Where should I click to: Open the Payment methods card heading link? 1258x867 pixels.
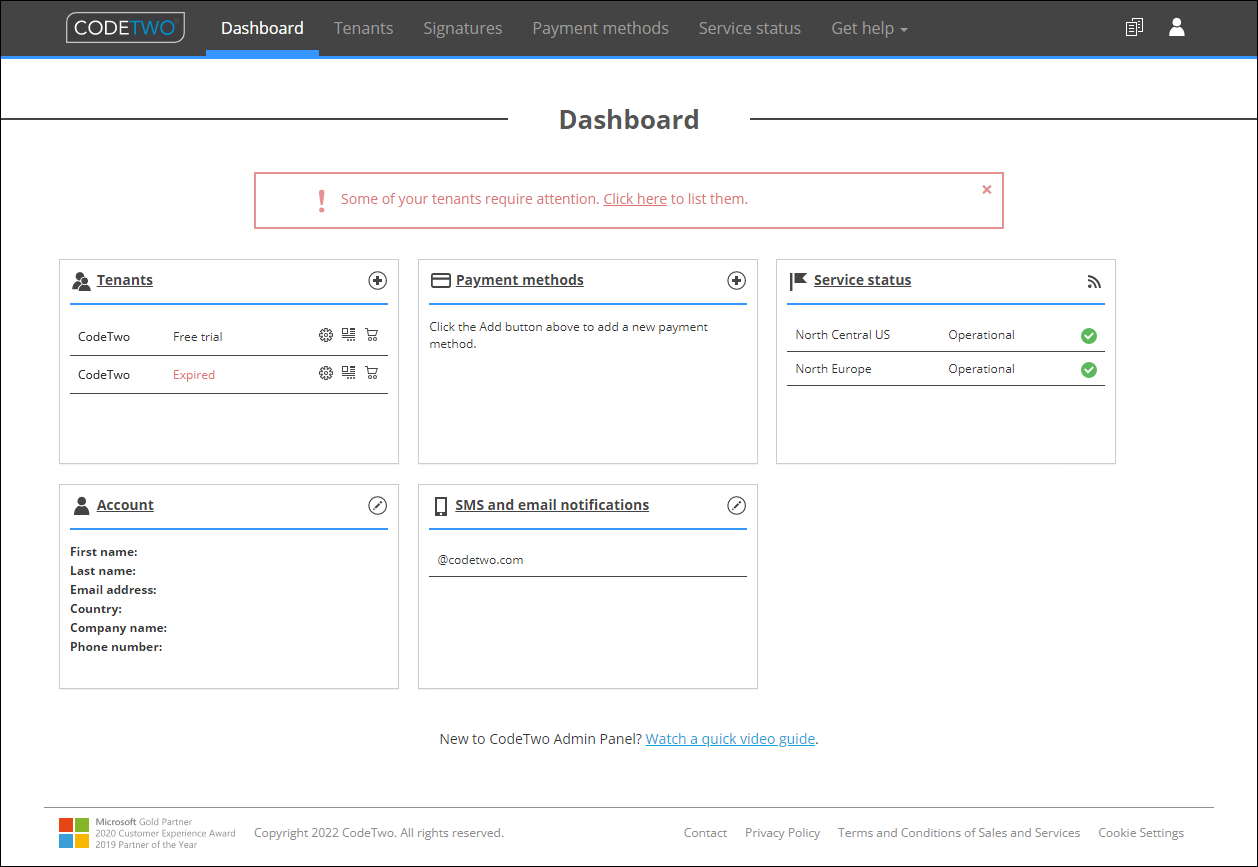pos(520,280)
